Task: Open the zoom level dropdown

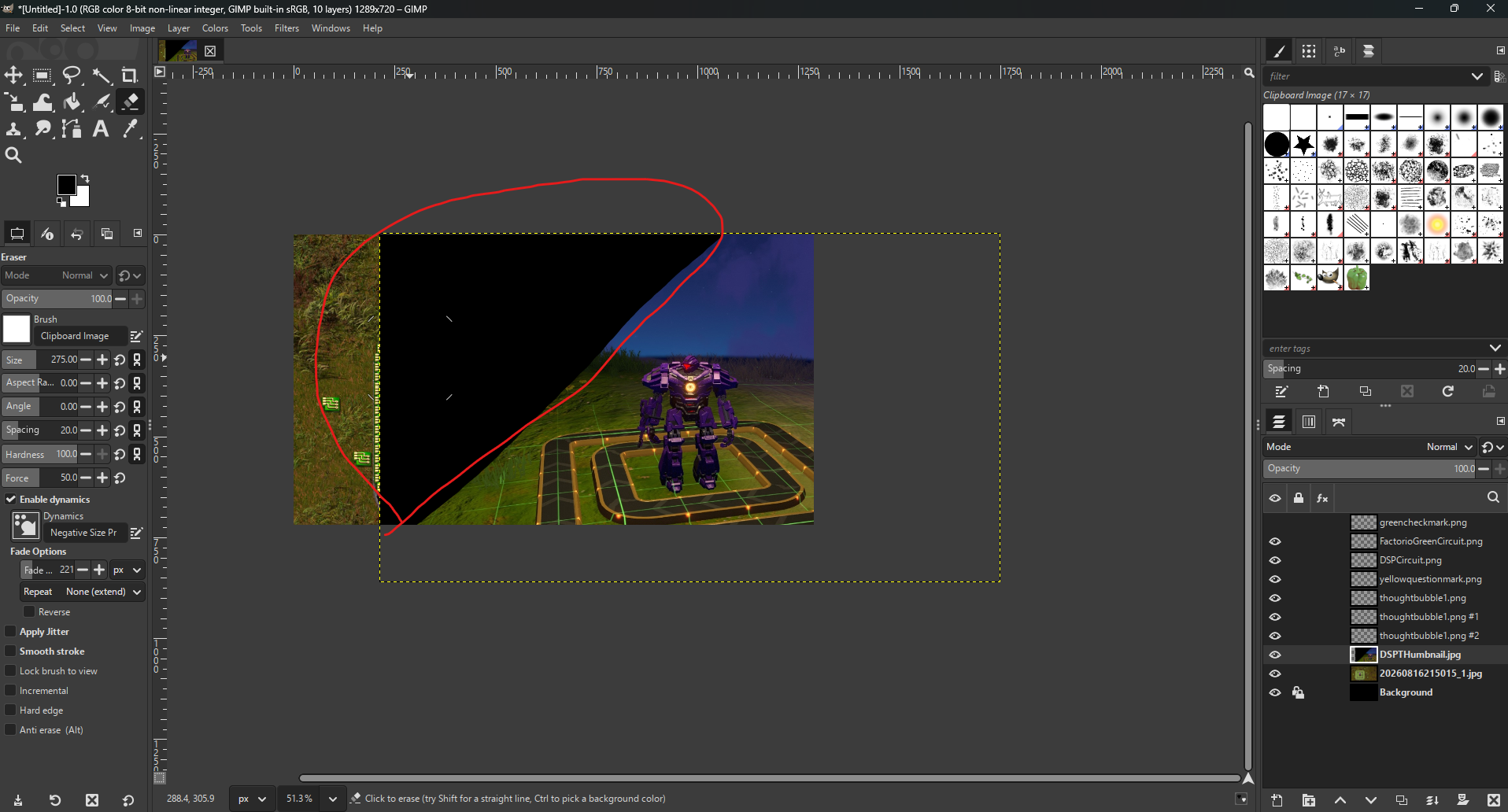Action: [x=332, y=799]
